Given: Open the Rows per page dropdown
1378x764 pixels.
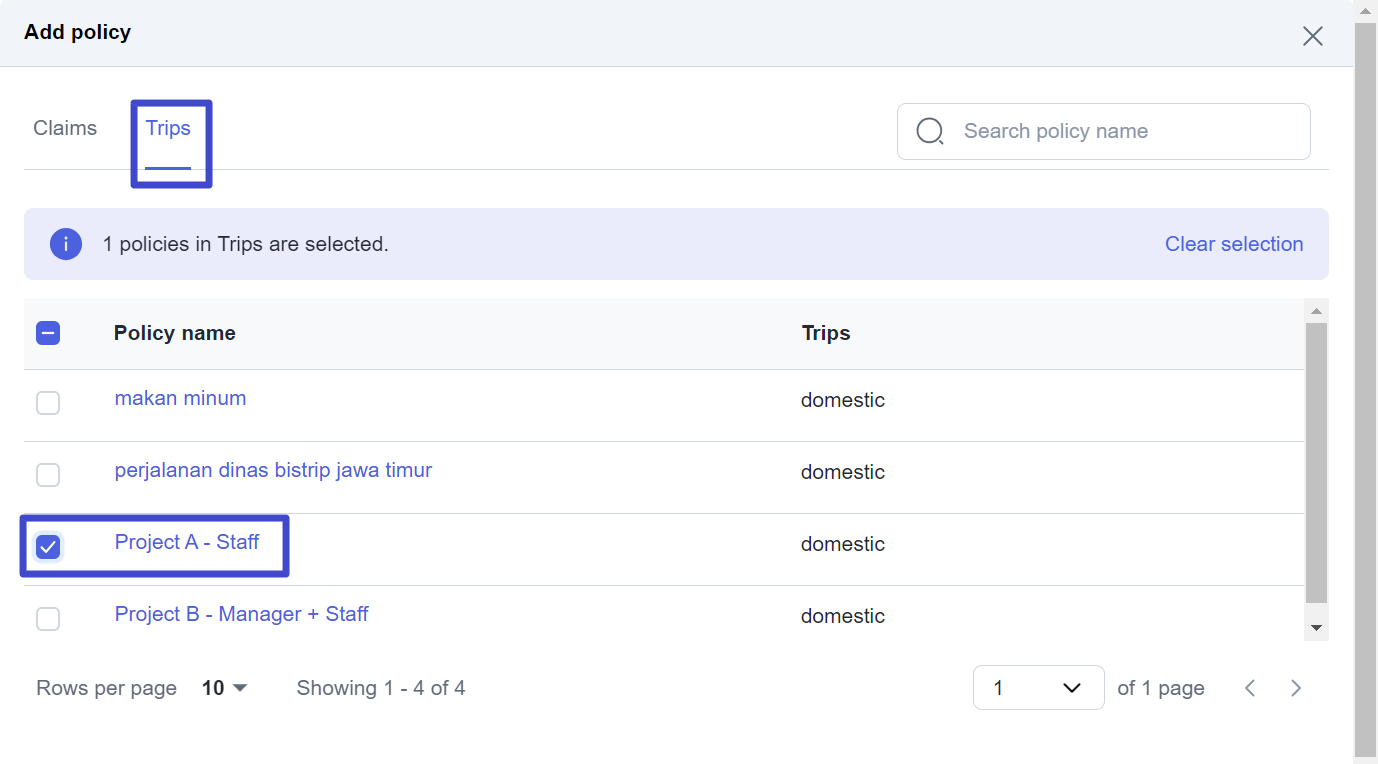Looking at the screenshot, I should tap(225, 688).
